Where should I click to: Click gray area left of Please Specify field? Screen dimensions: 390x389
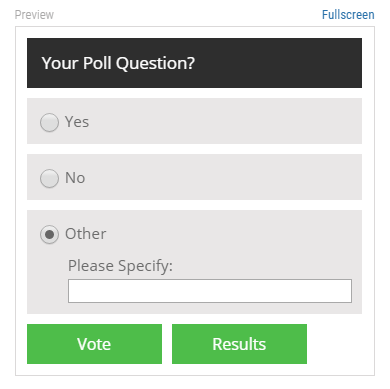[47, 291]
